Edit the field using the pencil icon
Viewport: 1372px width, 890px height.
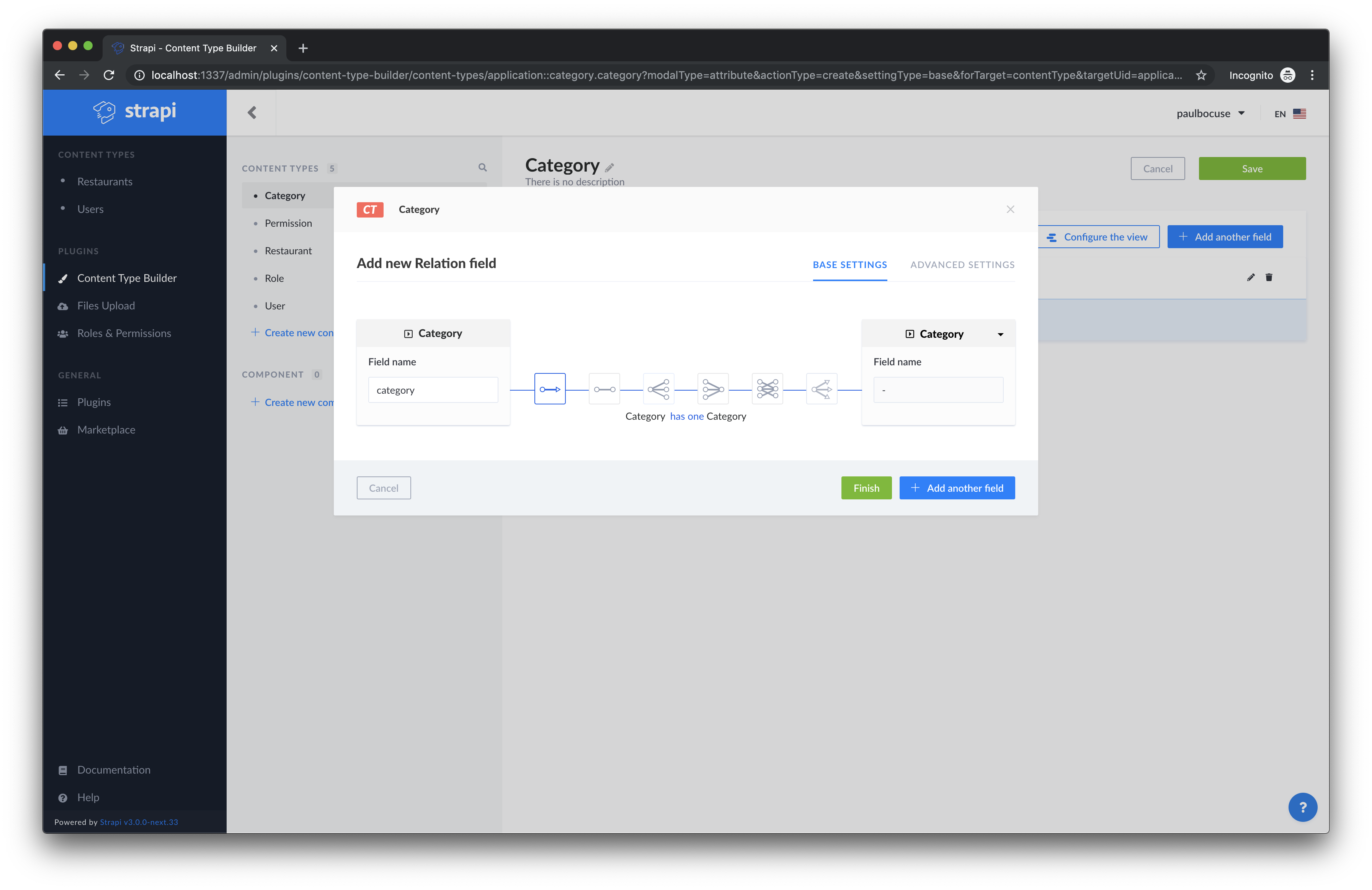pos(1250,277)
